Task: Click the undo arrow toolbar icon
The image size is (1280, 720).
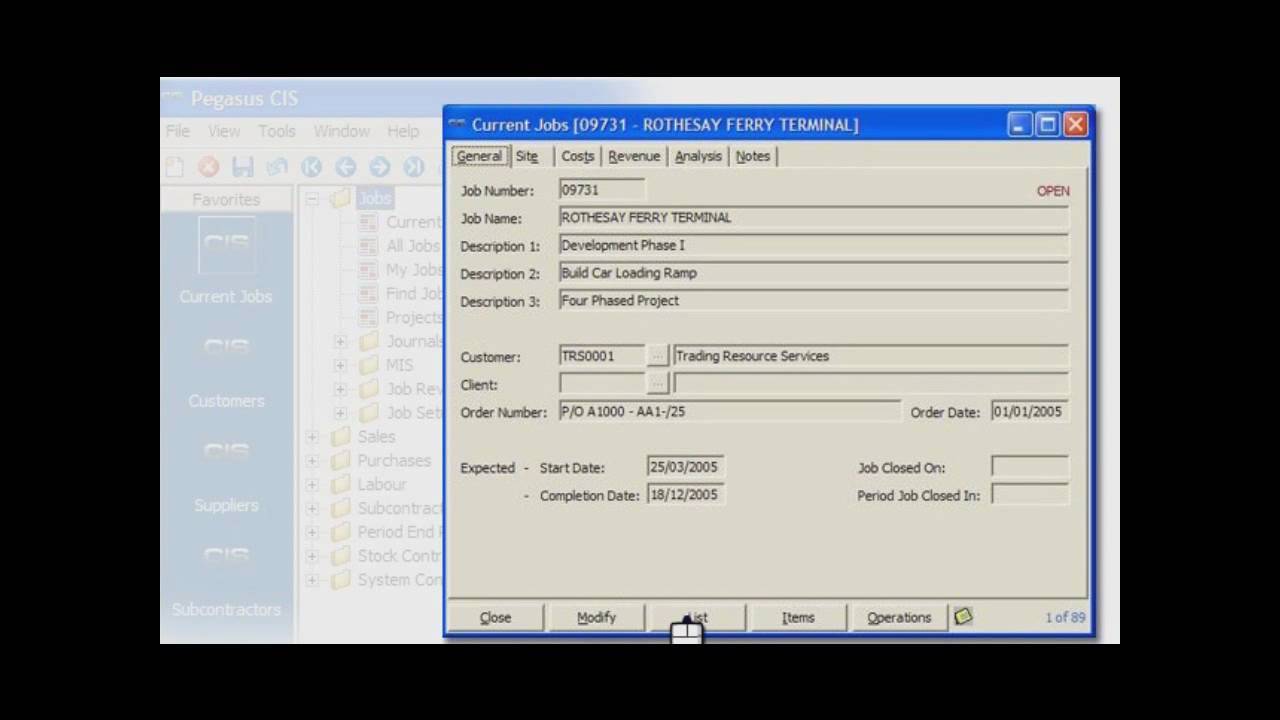Action: [276, 167]
